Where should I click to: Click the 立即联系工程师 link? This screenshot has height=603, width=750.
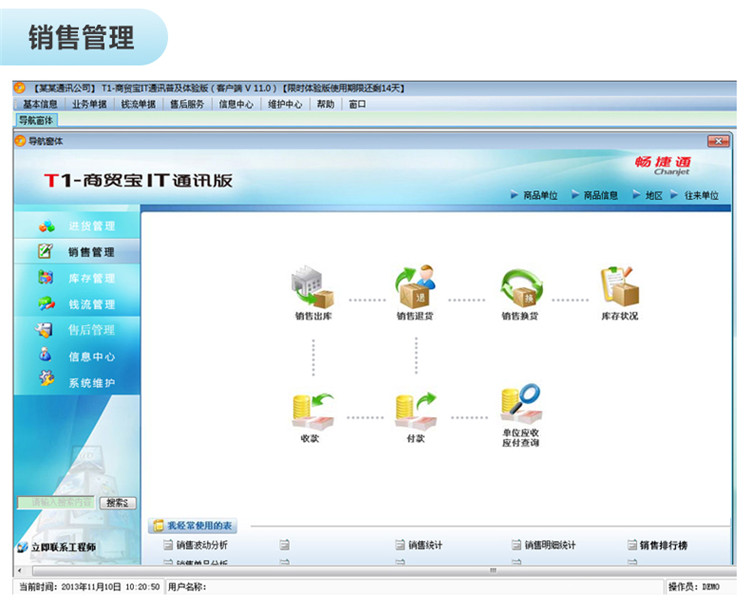[64, 547]
